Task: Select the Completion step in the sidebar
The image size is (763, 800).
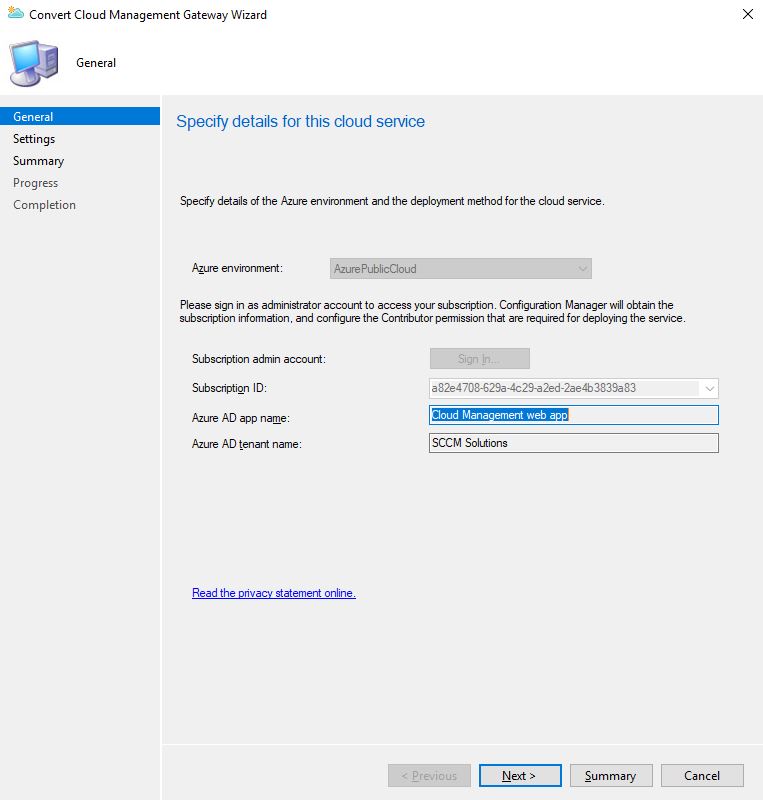Action: [44, 205]
